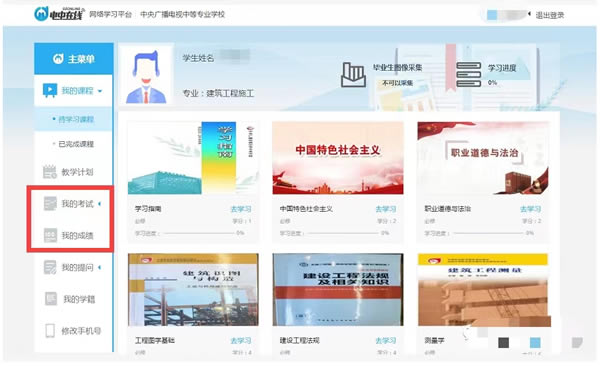600x366 pixels.
Task: Expand the 我的提问 submenu arrow
Action: pyautogui.click(x=99, y=267)
